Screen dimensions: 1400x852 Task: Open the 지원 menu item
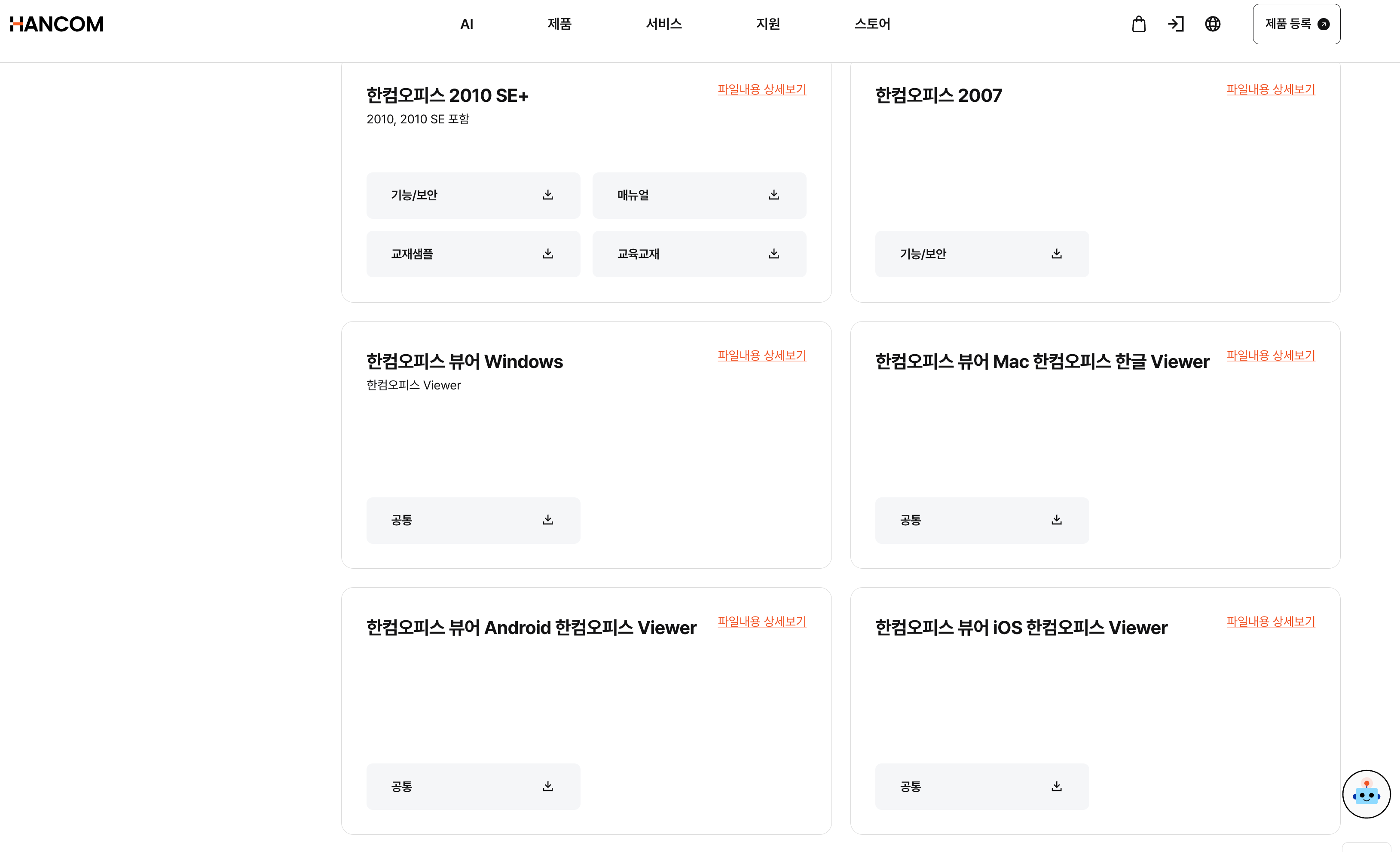768,24
